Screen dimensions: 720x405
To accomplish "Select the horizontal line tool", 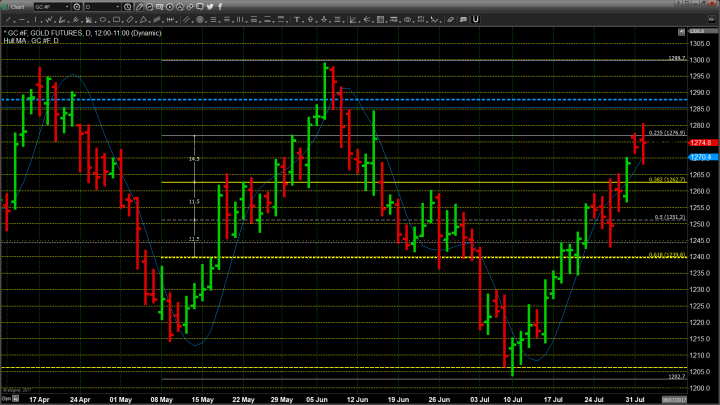I will tap(22, 20).
